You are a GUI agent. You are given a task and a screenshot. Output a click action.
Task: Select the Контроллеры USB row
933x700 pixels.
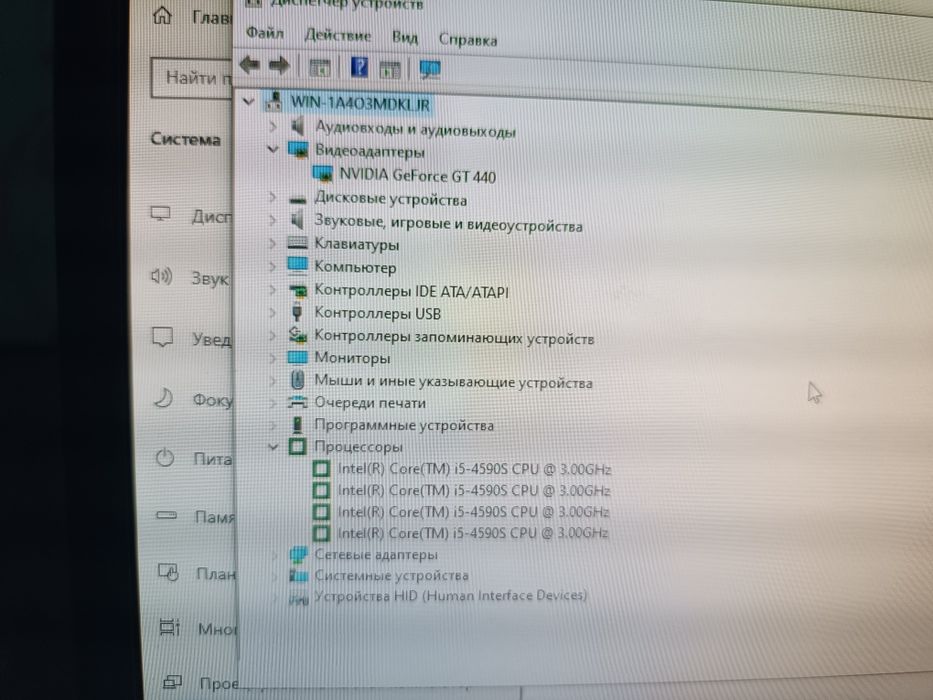(x=377, y=313)
